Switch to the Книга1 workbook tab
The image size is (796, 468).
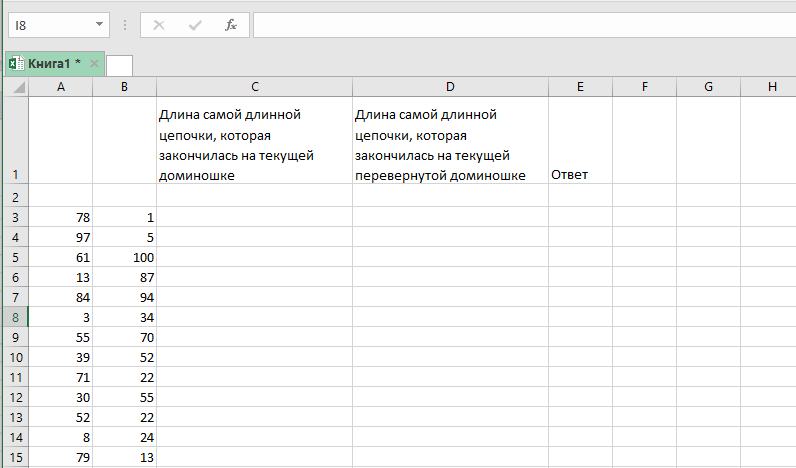(x=54, y=64)
